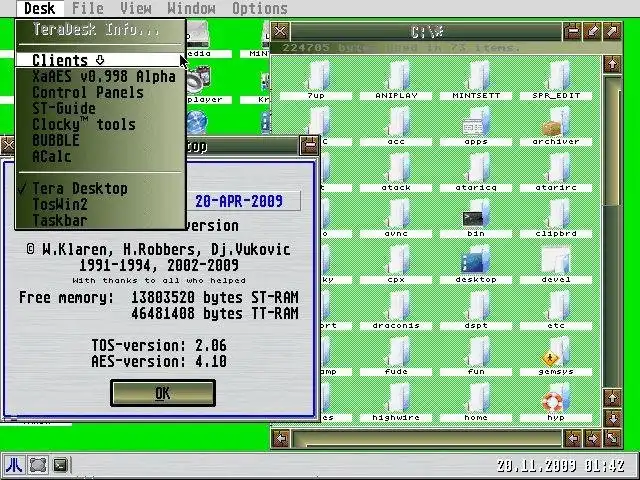Viewport: 640px width, 480px height.
Task: Open the Window menu
Action: (x=191, y=8)
